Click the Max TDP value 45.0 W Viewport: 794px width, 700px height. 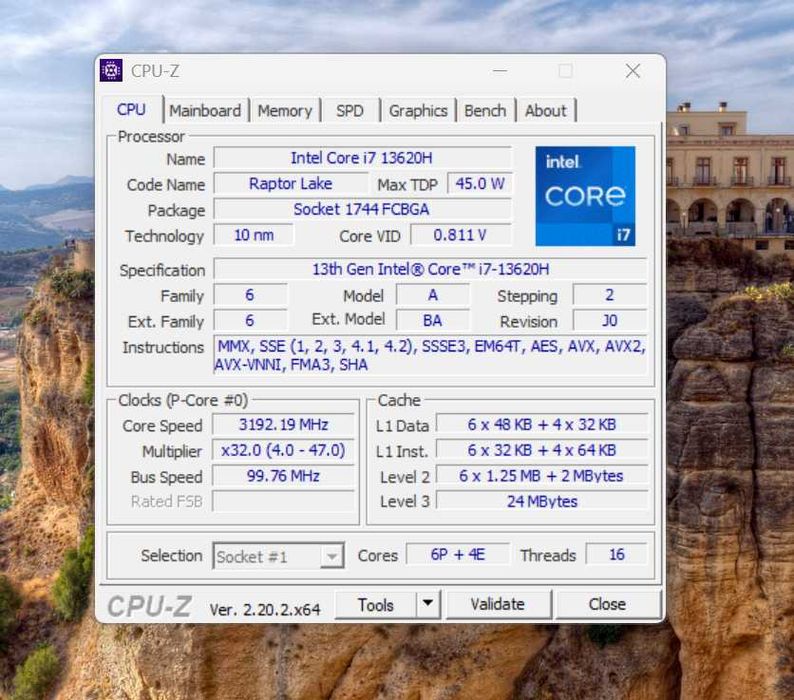(480, 183)
